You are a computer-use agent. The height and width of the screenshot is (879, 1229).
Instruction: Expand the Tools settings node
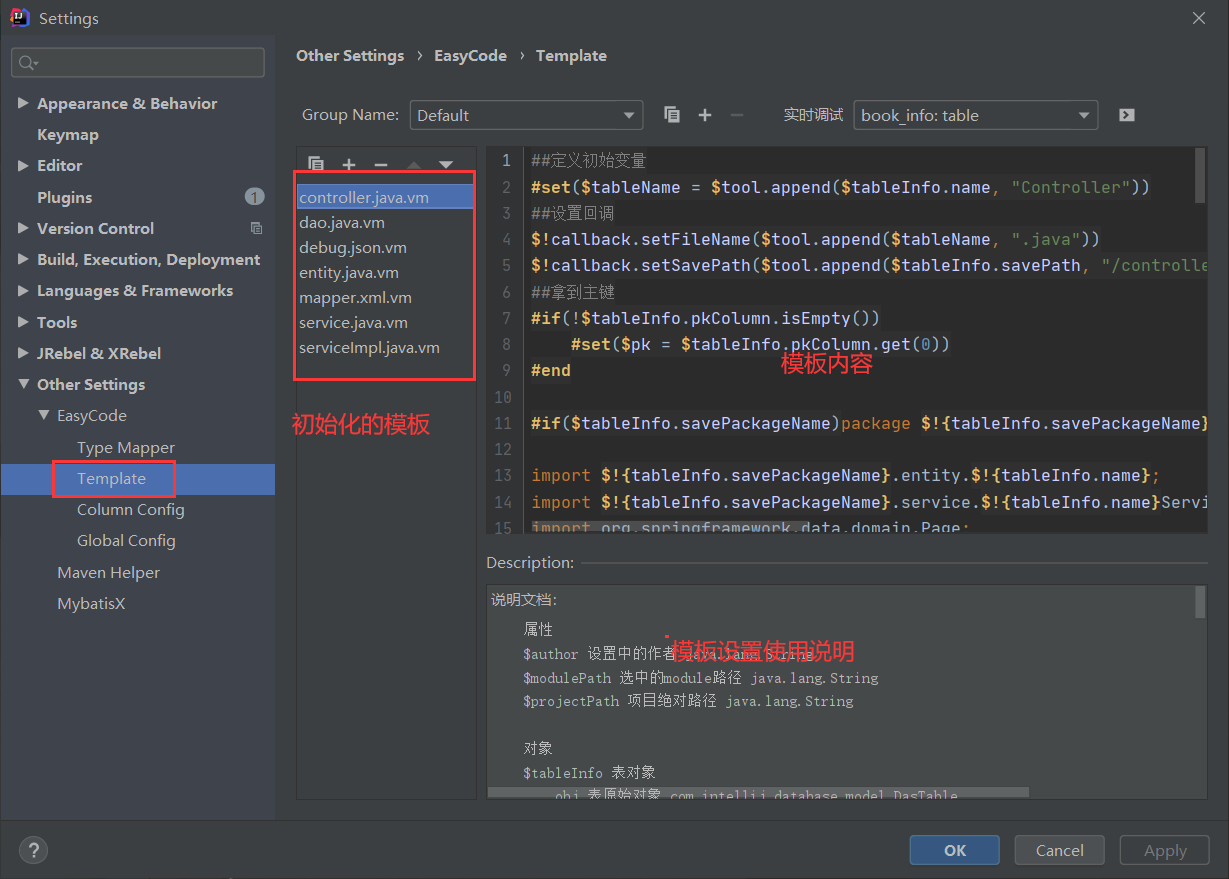[24, 322]
